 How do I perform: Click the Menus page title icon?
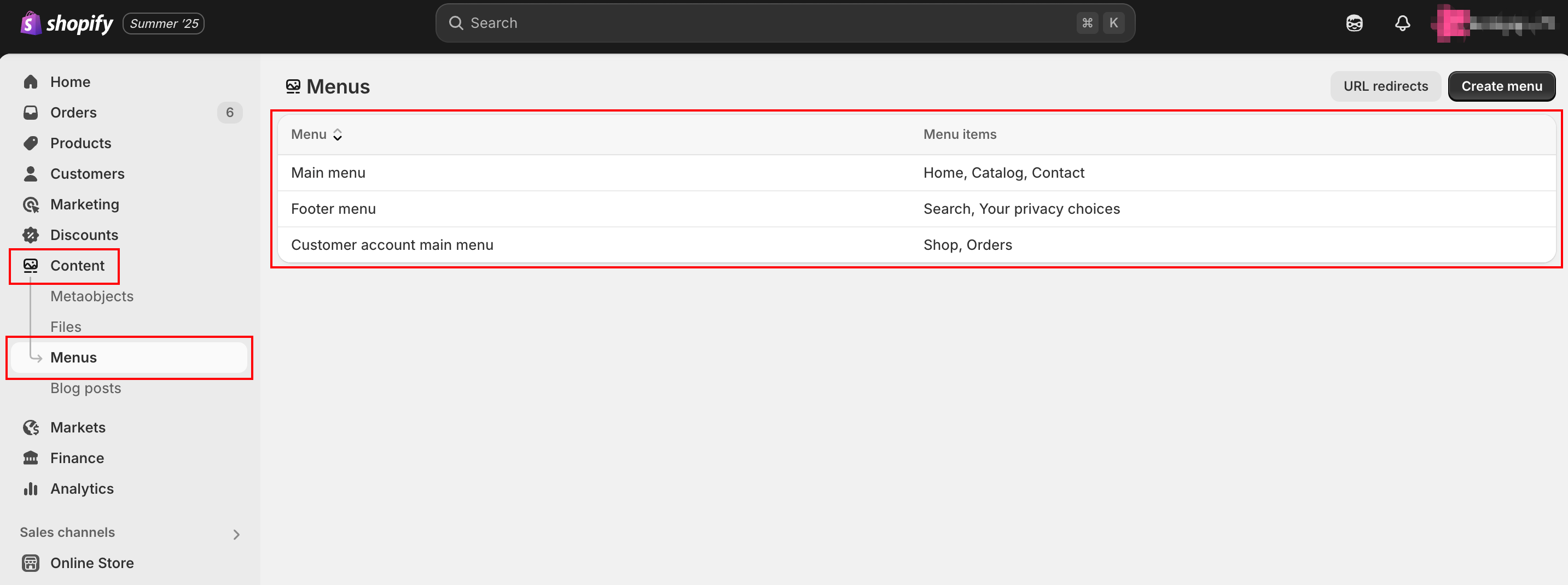pyautogui.click(x=293, y=86)
